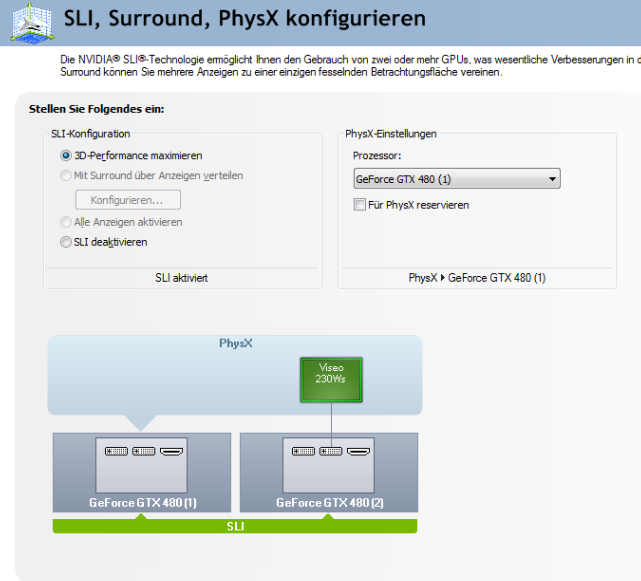This screenshot has width=641, height=581.
Task: Click the Stellen Sie Folgendes ein: heading
Action: [x=96, y=109]
